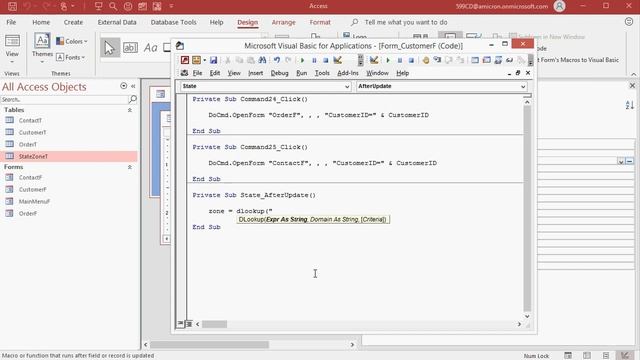Image resolution: width=640 pixels, height=360 pixels.
Task: Open the Window menu in VBA editor
Action: pos(377,73)
